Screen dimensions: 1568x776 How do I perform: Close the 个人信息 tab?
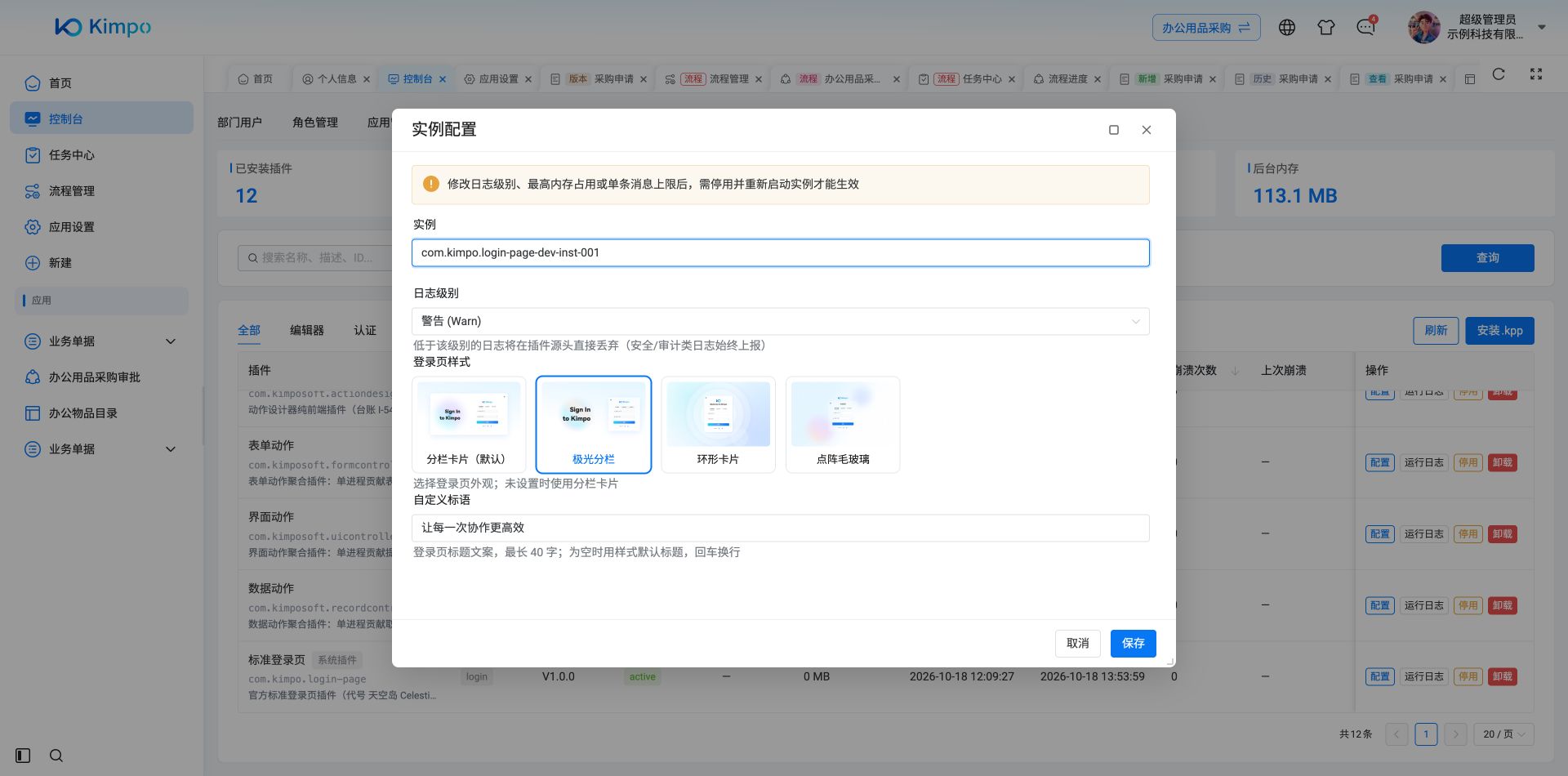(x=367, y=79)
